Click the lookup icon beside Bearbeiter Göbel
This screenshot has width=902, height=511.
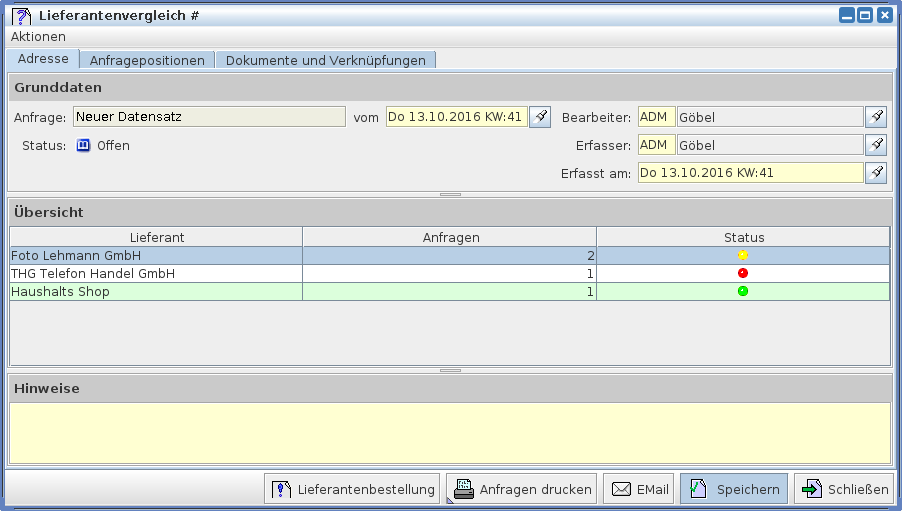(876, 117)
